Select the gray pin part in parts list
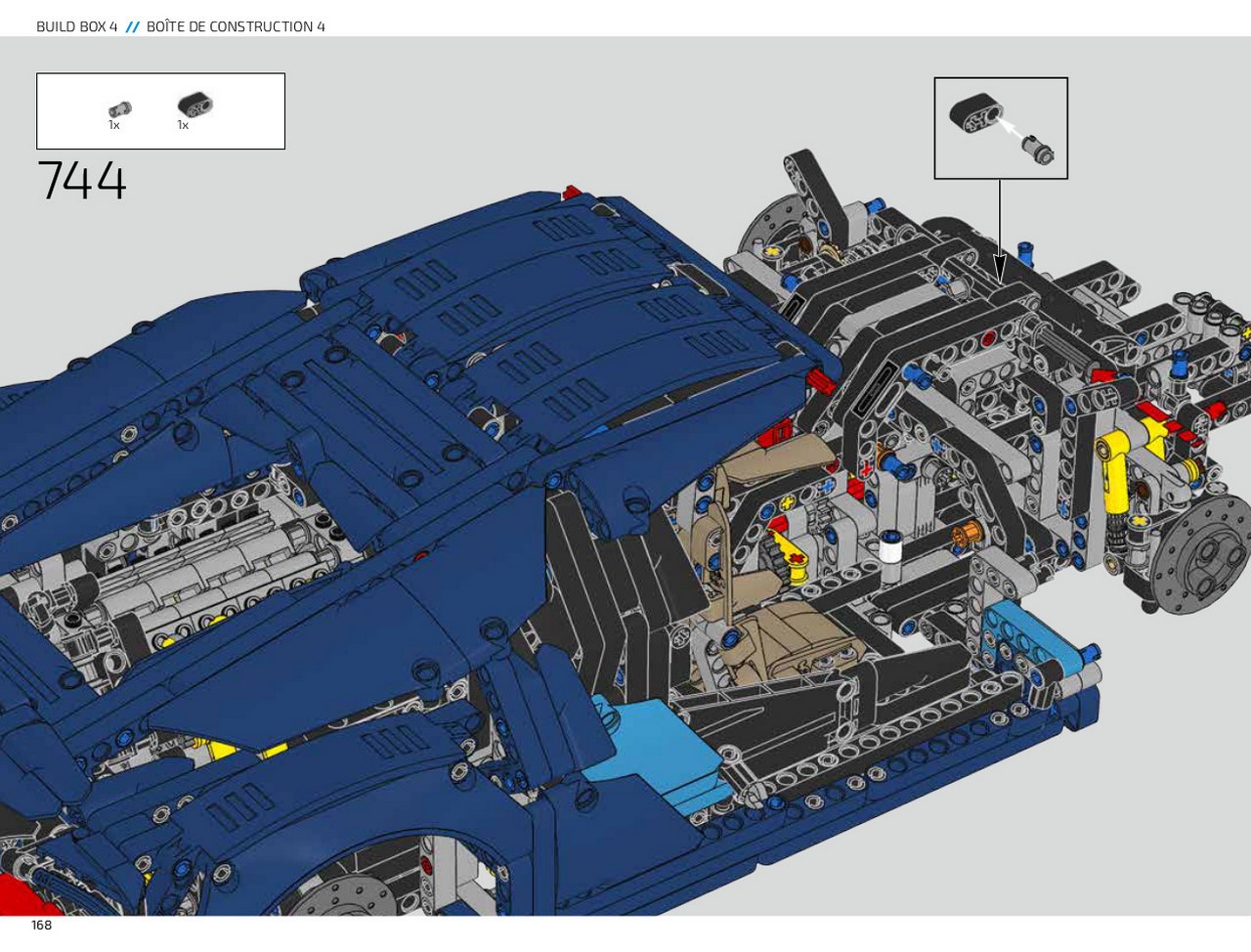1251x952 pixels. tap(120, 108)
